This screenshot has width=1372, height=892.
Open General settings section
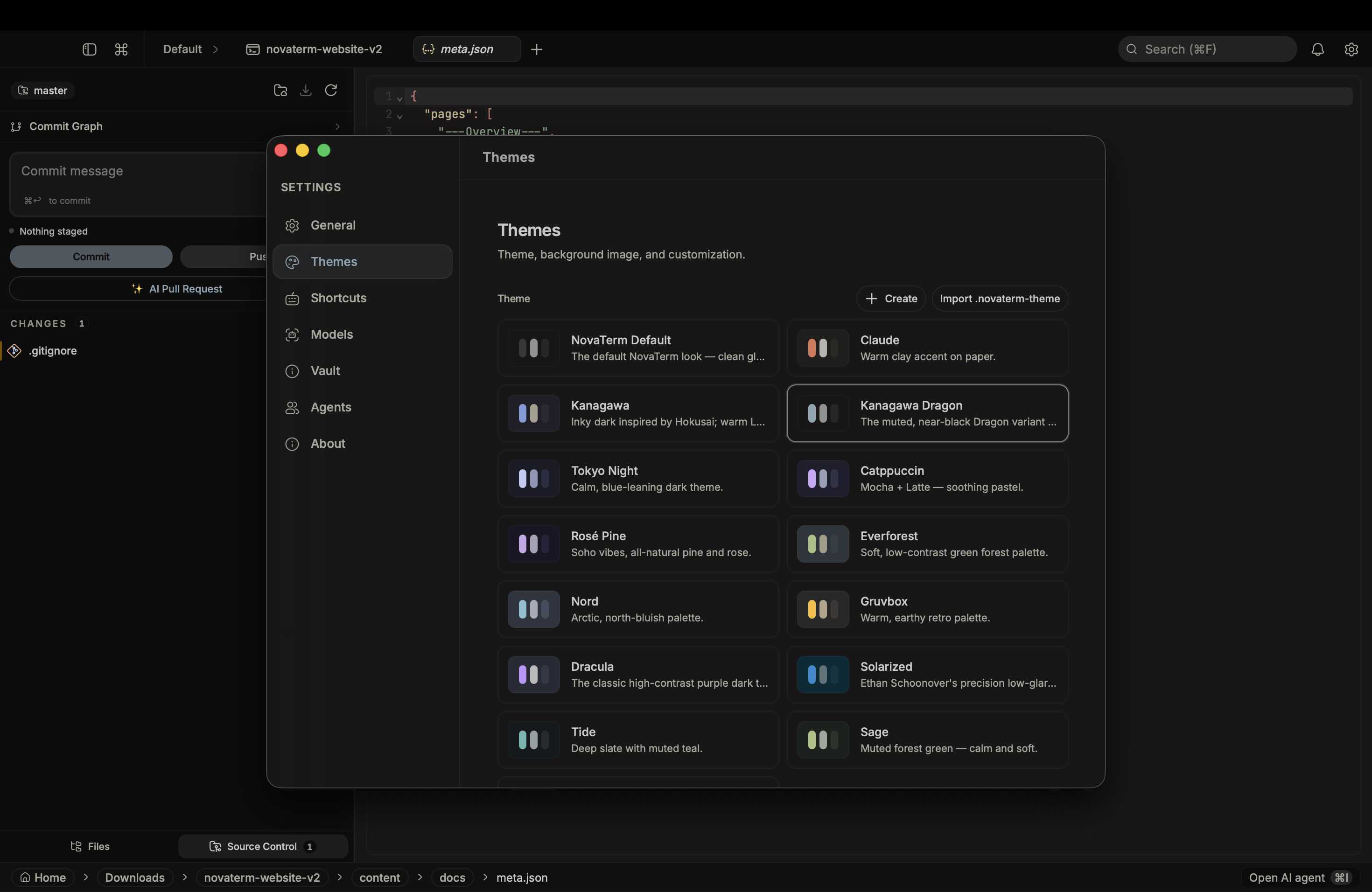click(x=363, y=225)
